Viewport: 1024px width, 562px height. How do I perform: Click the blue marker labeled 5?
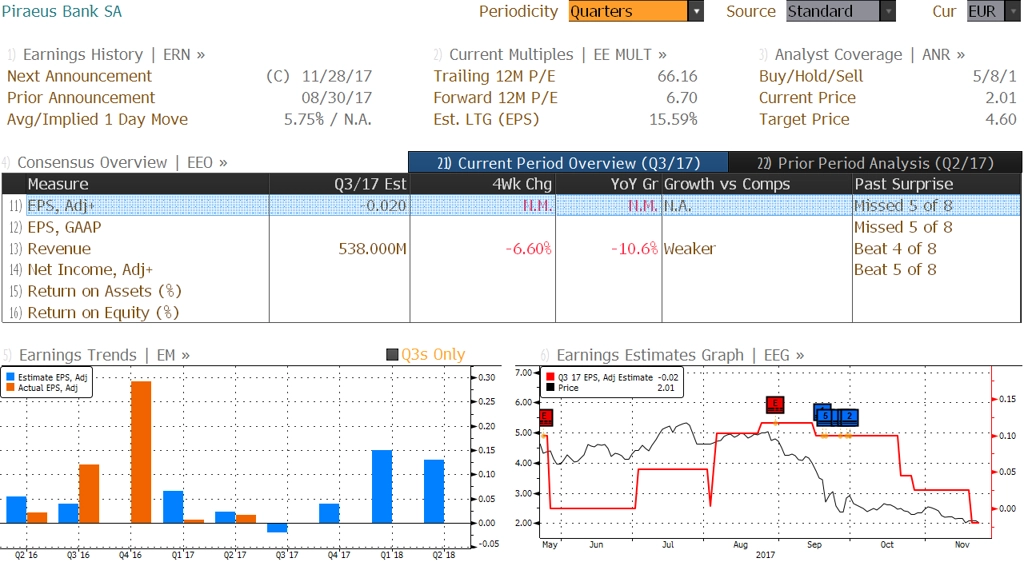[x=825, y=415]
